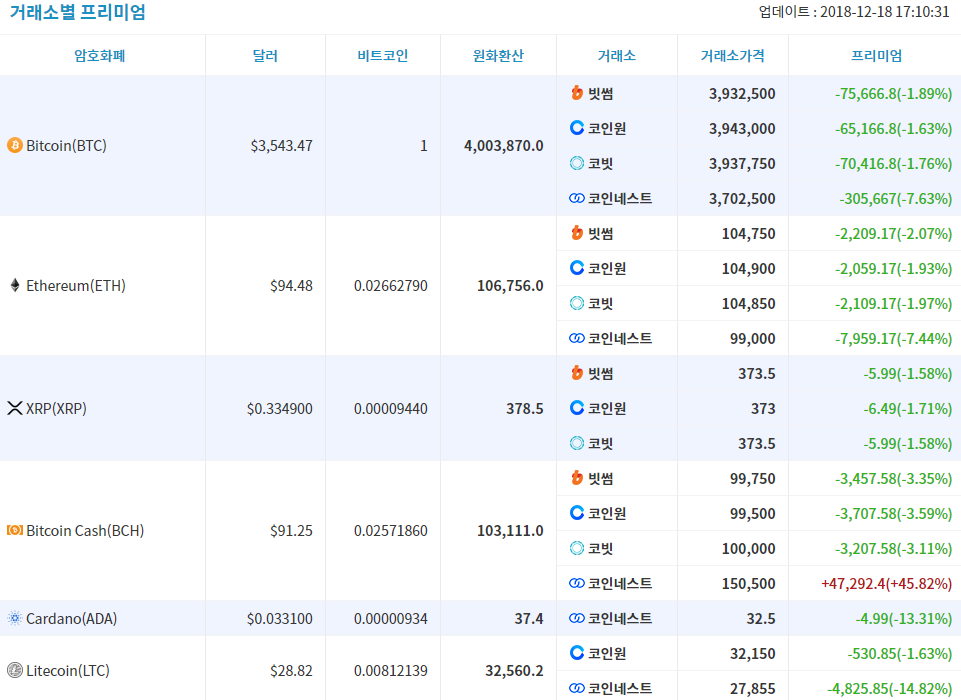Click the 거래소 column header
Screen dimensions: 961x700
click(x=617, y=56)
